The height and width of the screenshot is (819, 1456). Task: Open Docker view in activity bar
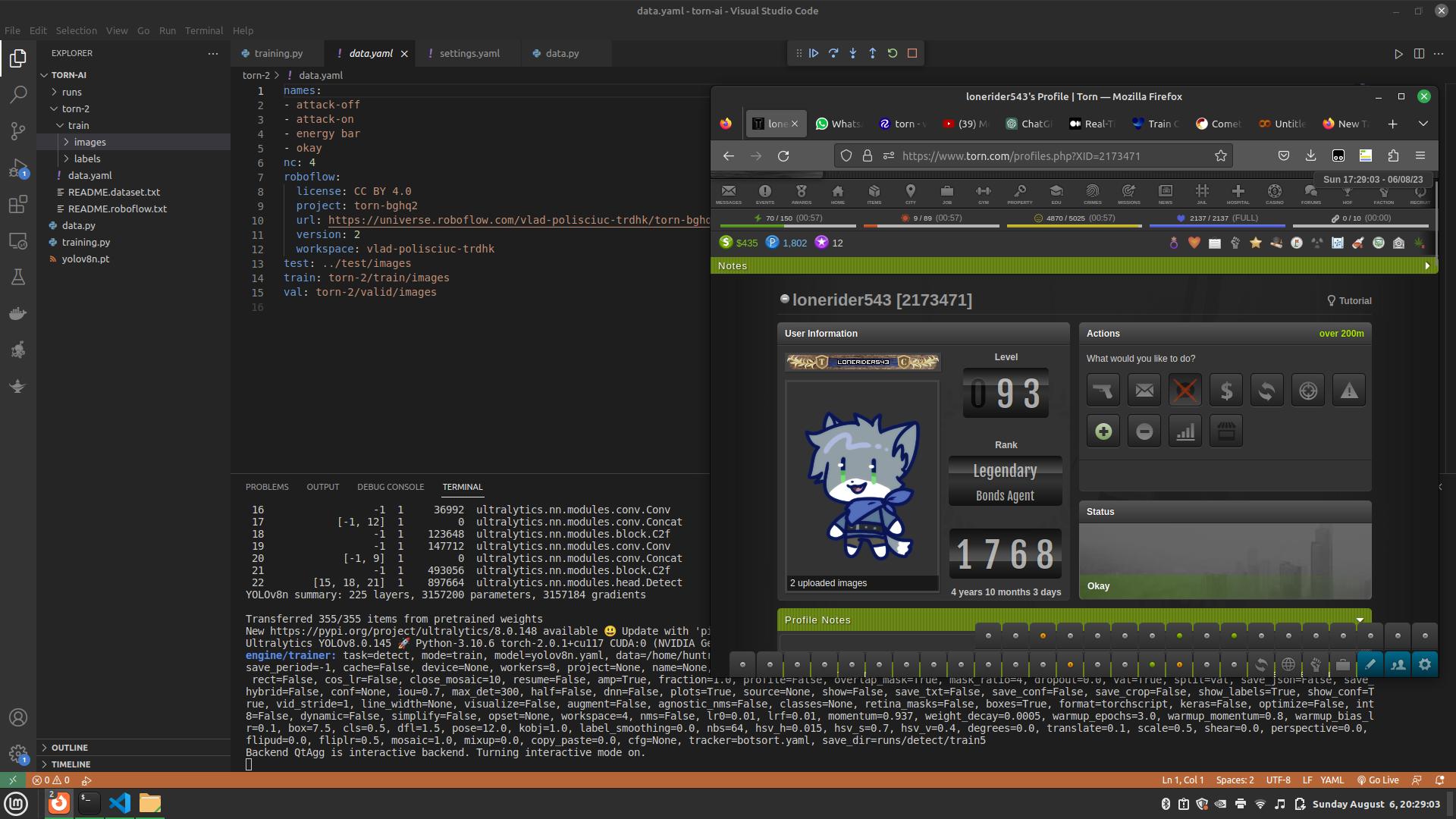[18, 313]
